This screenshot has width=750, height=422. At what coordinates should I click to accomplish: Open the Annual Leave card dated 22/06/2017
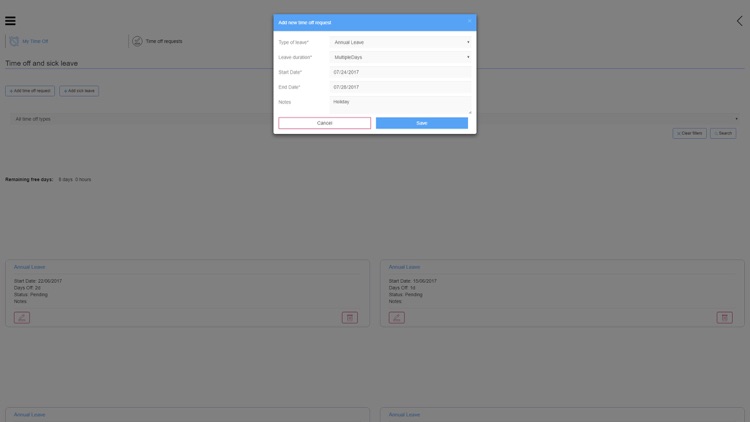coord(188,293)
